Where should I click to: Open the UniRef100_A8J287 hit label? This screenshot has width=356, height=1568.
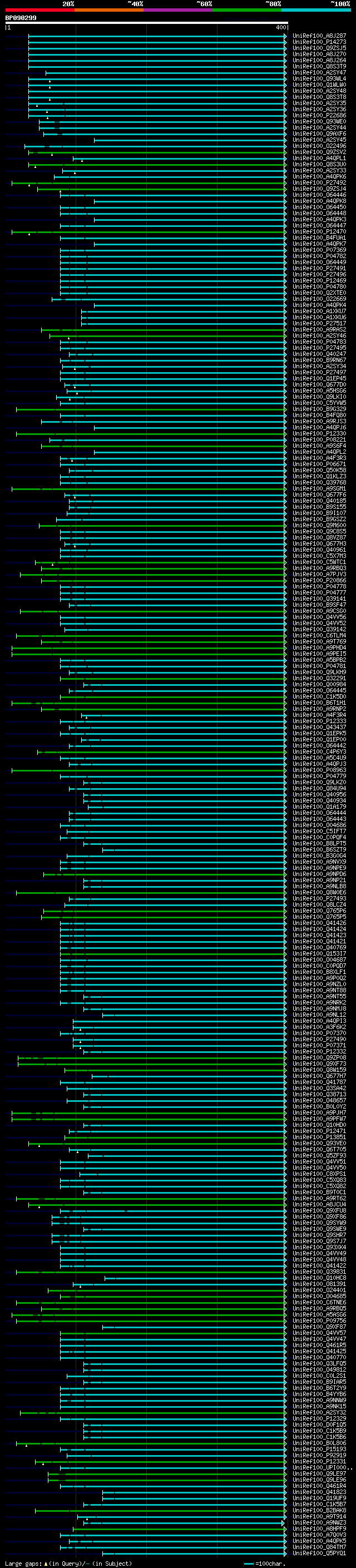coord(319,36)
